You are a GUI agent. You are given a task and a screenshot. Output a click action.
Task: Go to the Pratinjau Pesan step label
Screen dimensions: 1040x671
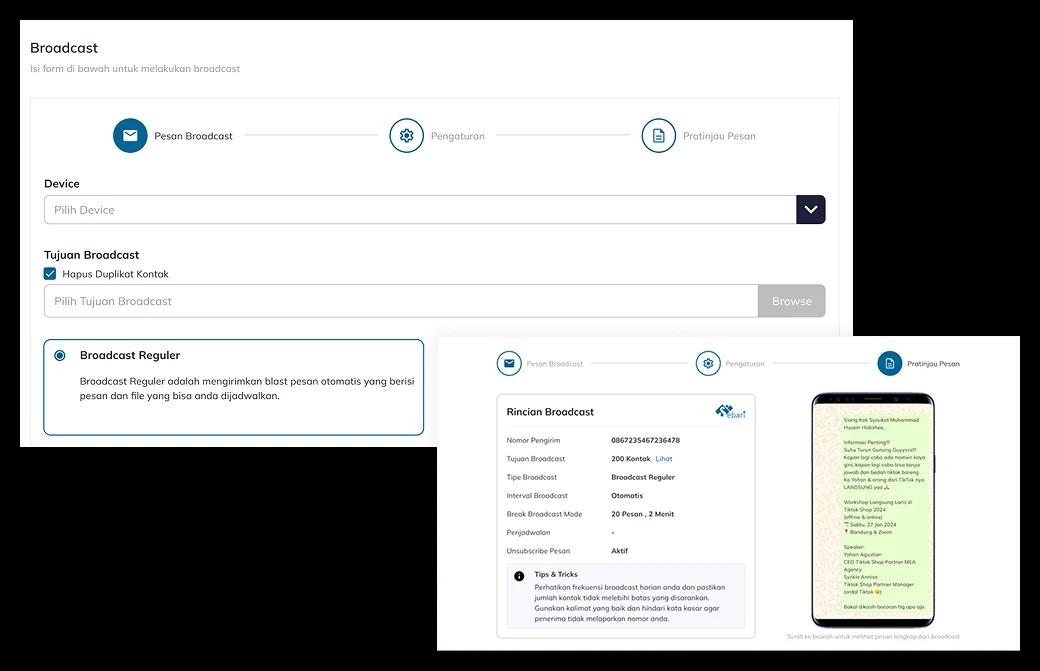[x=718, y=136]
